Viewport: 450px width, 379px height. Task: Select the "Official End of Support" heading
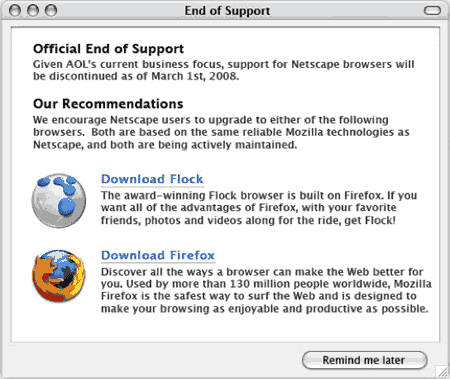point(108,49)
